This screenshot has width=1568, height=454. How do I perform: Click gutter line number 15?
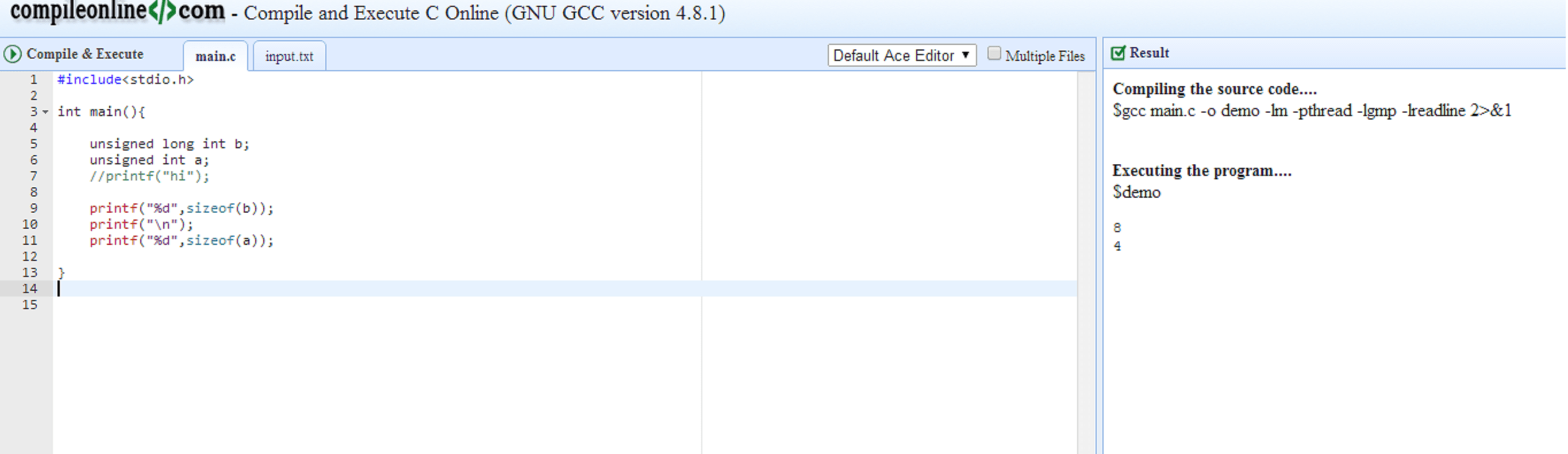[30, 305]
